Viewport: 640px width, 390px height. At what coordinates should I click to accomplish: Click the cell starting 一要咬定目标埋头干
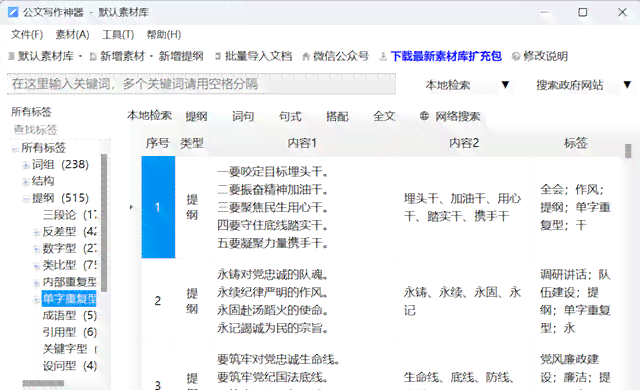tap(304, 207)
